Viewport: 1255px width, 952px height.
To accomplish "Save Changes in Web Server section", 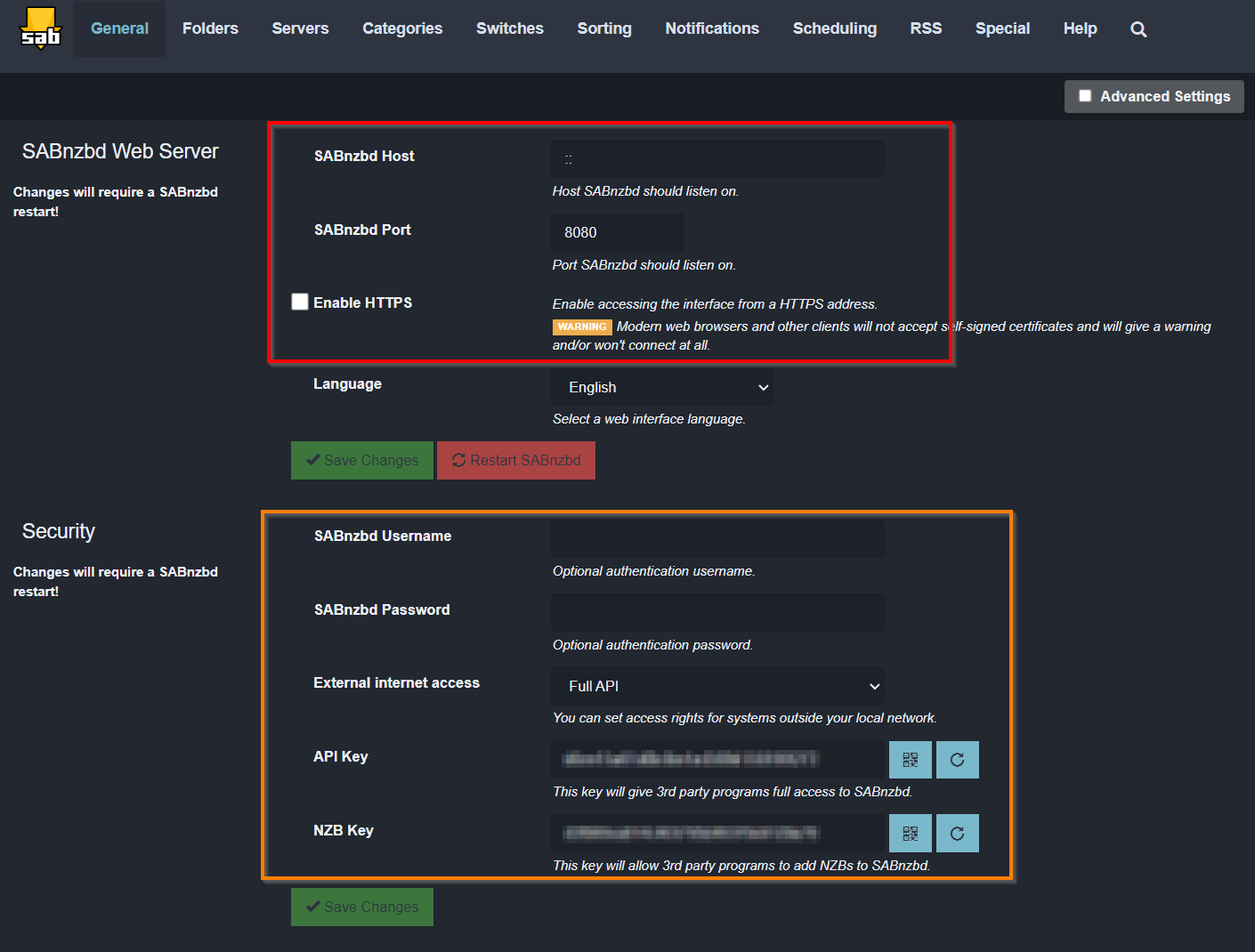I will pyautogui.click(x=362, y=460).
